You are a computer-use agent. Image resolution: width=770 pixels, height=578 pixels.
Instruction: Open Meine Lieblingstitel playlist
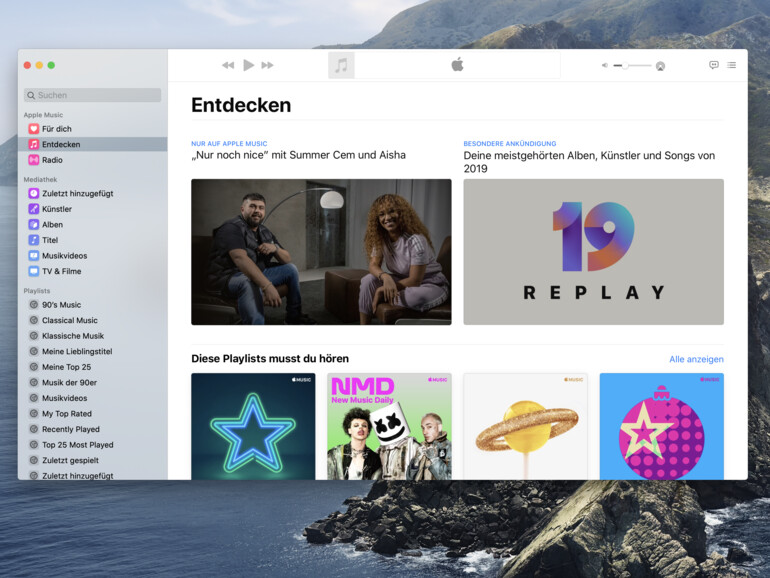coord(93,352)
